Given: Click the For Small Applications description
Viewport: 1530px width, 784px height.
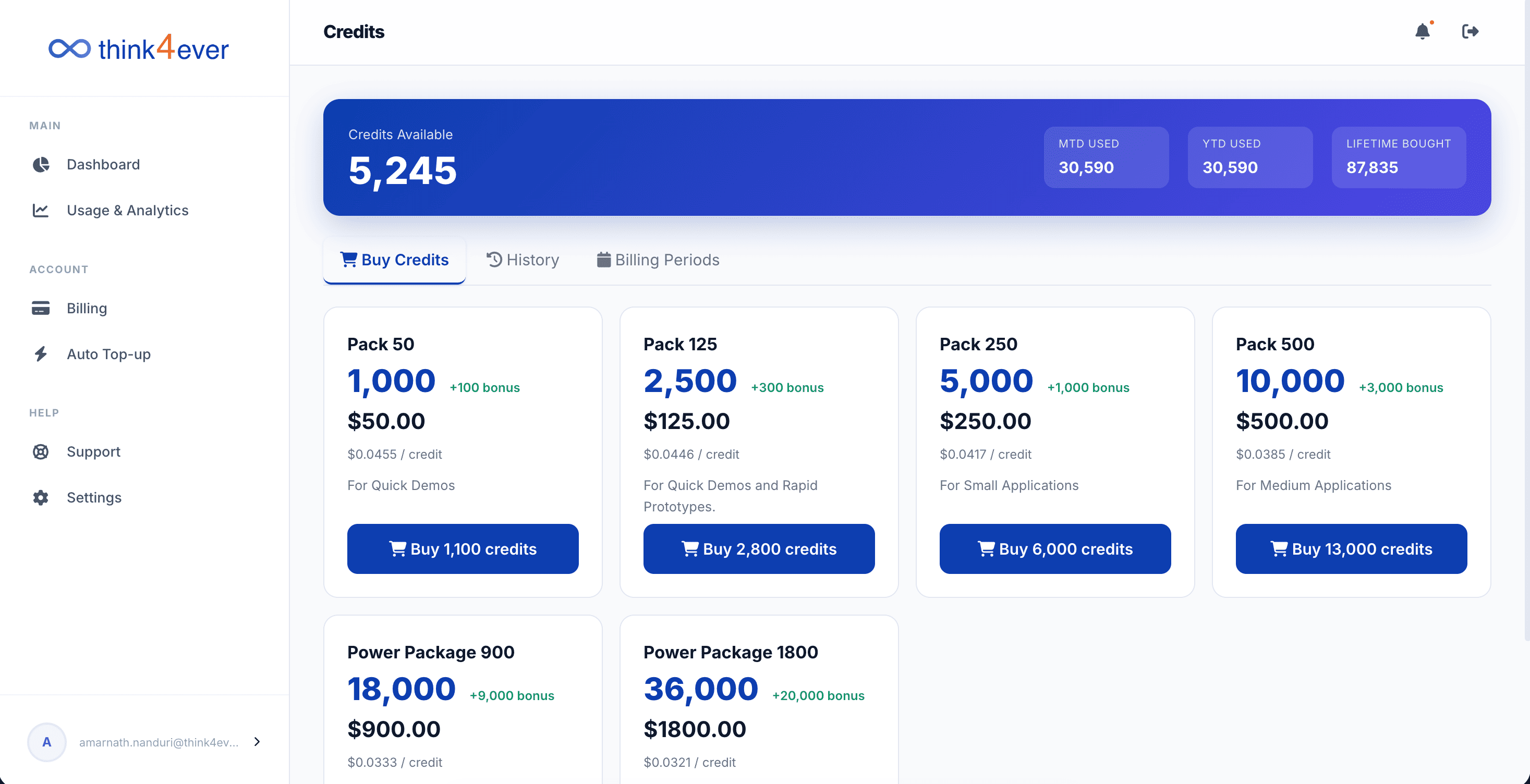Looking at the screenshot, I should pyautogui.click(x=1009, y=485).
